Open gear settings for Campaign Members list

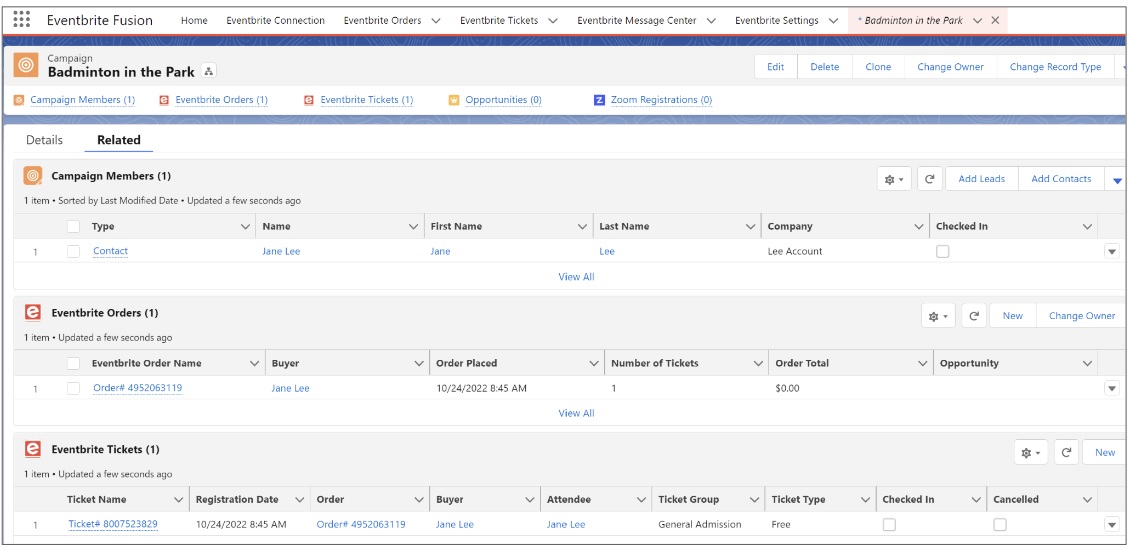[894, 179]
